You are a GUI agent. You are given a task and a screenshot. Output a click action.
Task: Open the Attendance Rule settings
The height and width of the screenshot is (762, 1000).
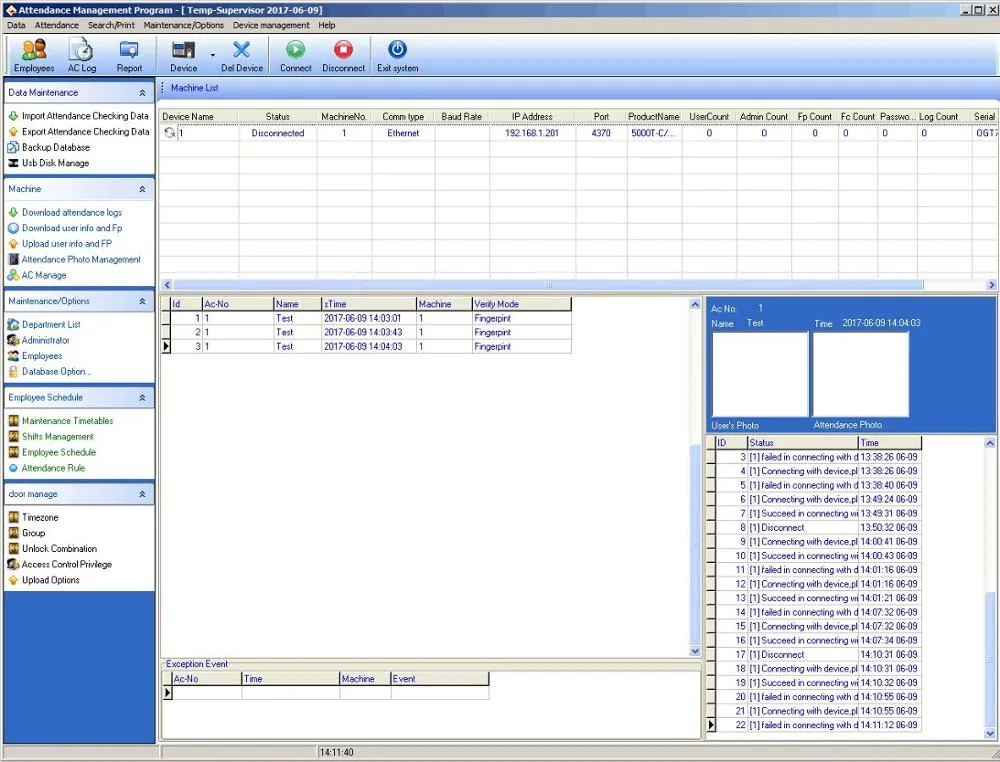click(51, 468)
